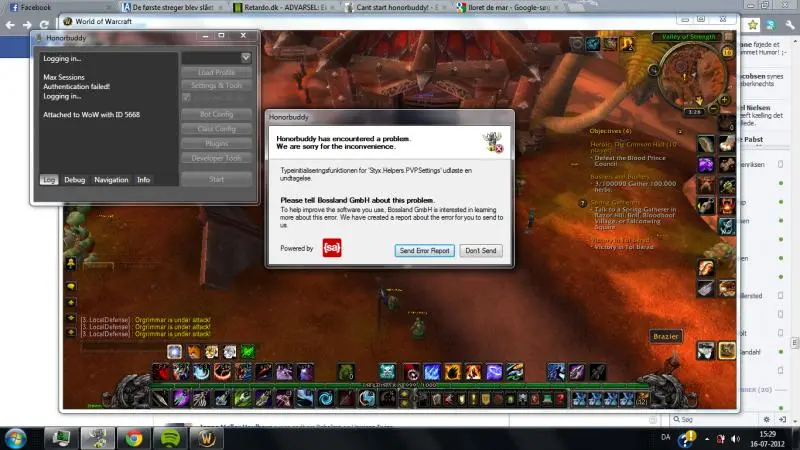This screenshot has width=800, height=450.
Task: Click the quest question mark beside Spring Gatherers
Action: coord(583,203)
